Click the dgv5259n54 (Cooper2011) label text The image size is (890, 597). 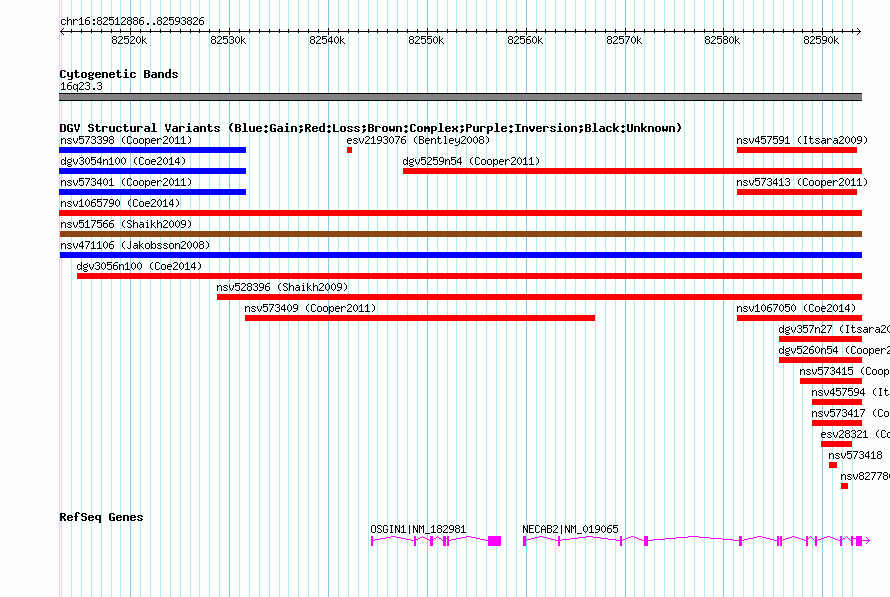[471, 161]
